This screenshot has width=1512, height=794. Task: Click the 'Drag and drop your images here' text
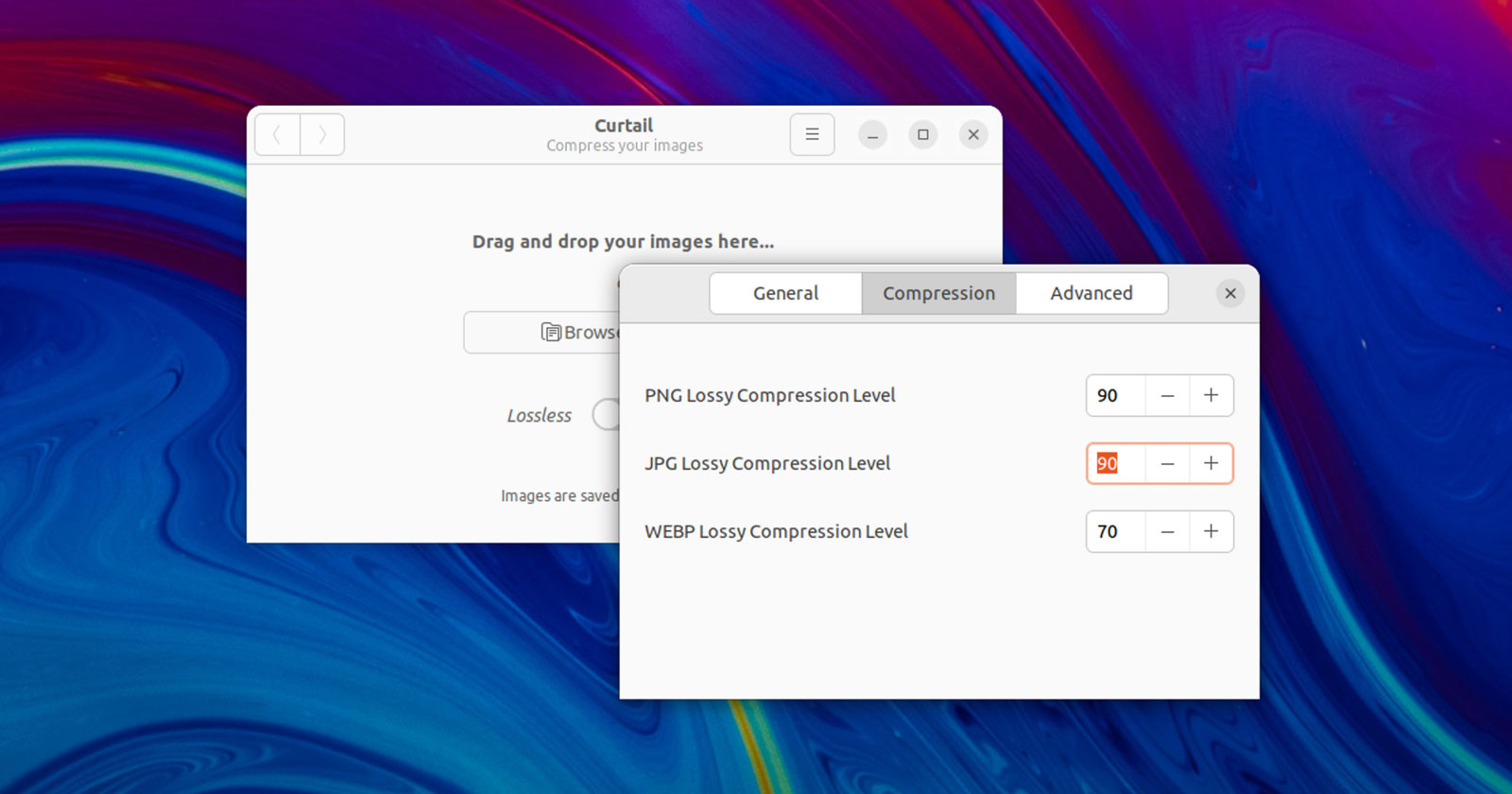click(623, 242)
